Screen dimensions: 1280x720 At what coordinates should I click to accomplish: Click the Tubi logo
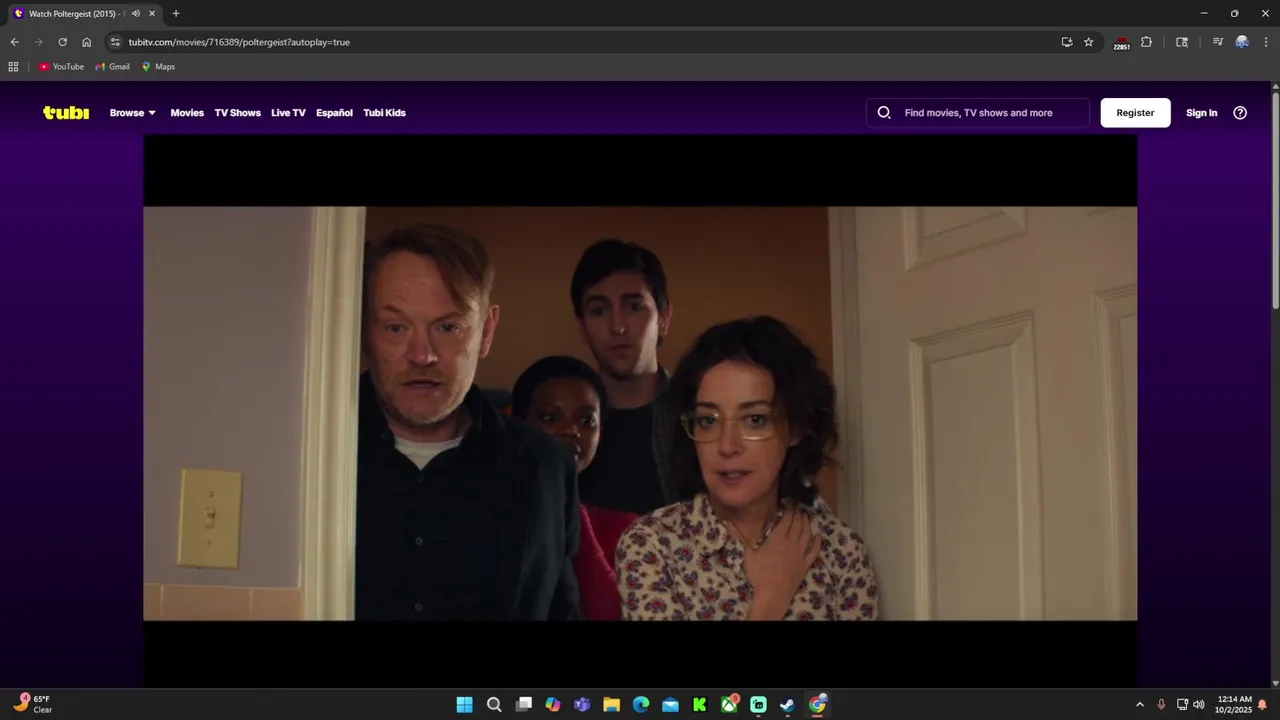66,113
